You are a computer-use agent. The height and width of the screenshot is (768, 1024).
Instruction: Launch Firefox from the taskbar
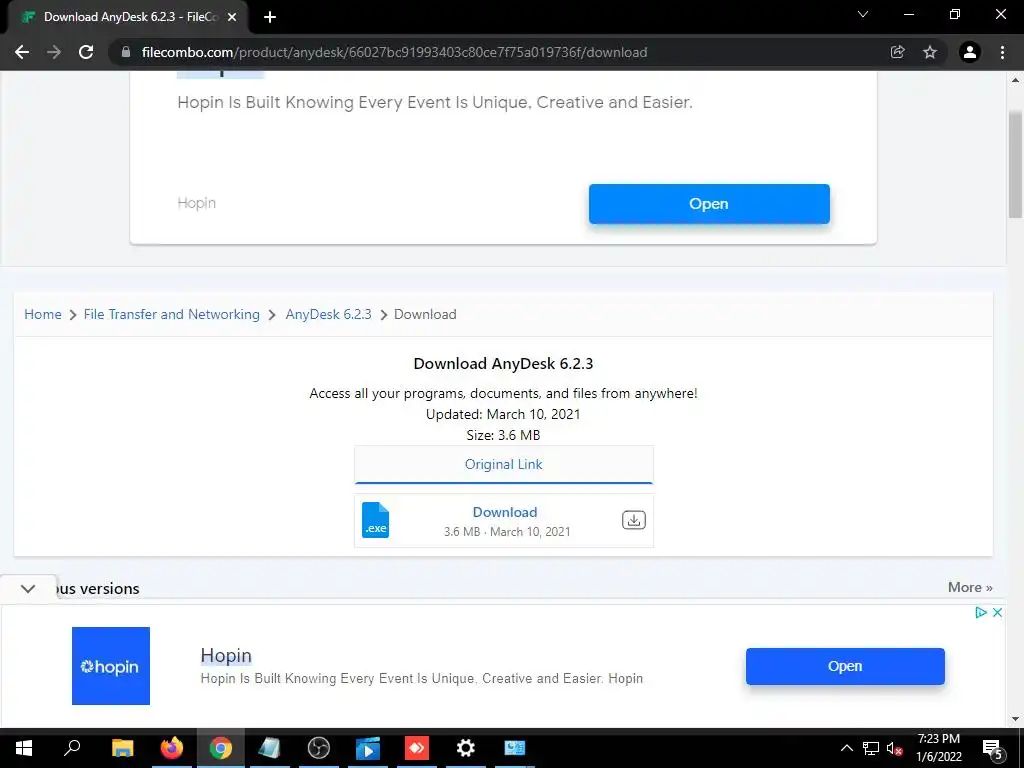172,748
